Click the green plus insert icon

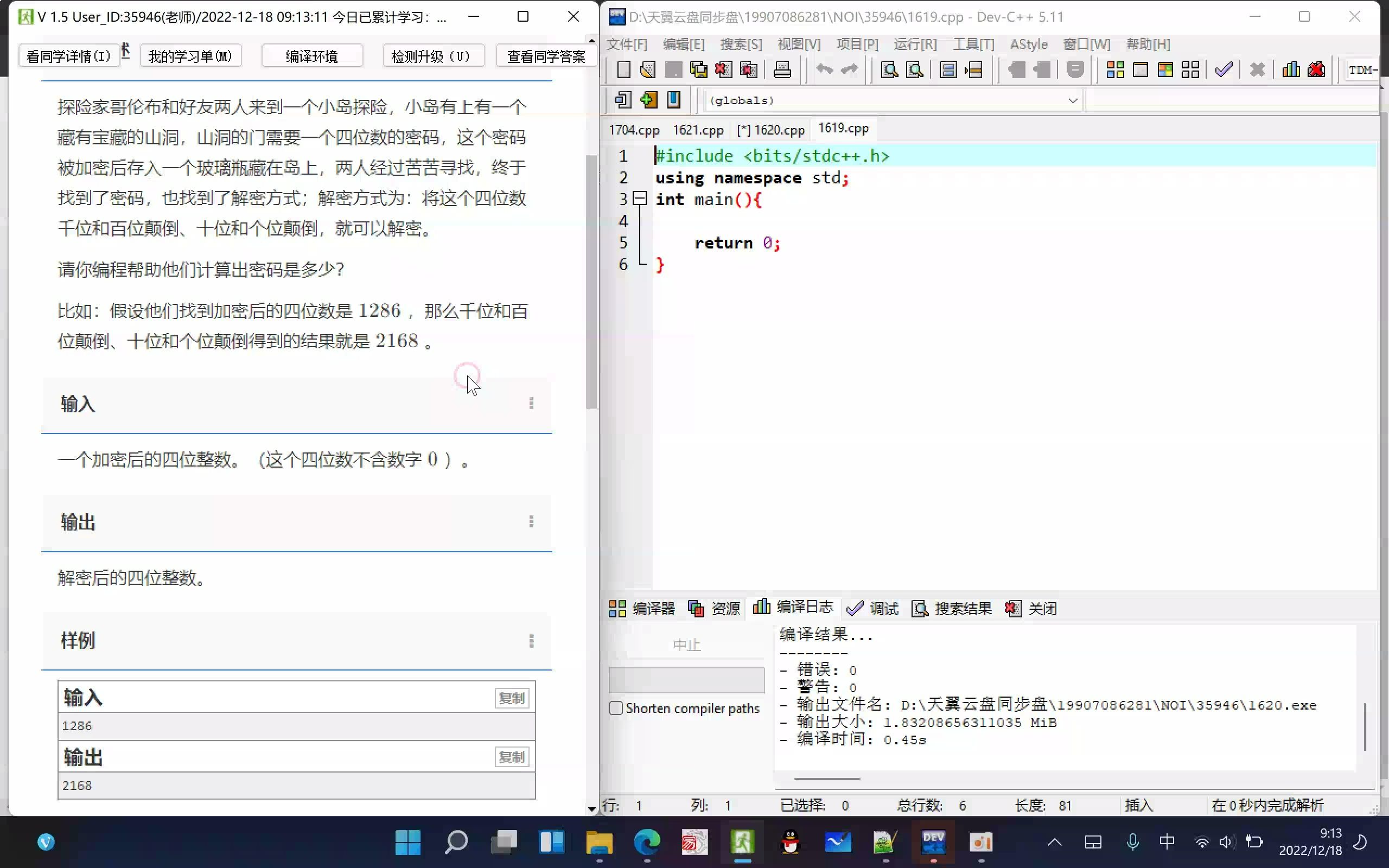coord(648,100)
